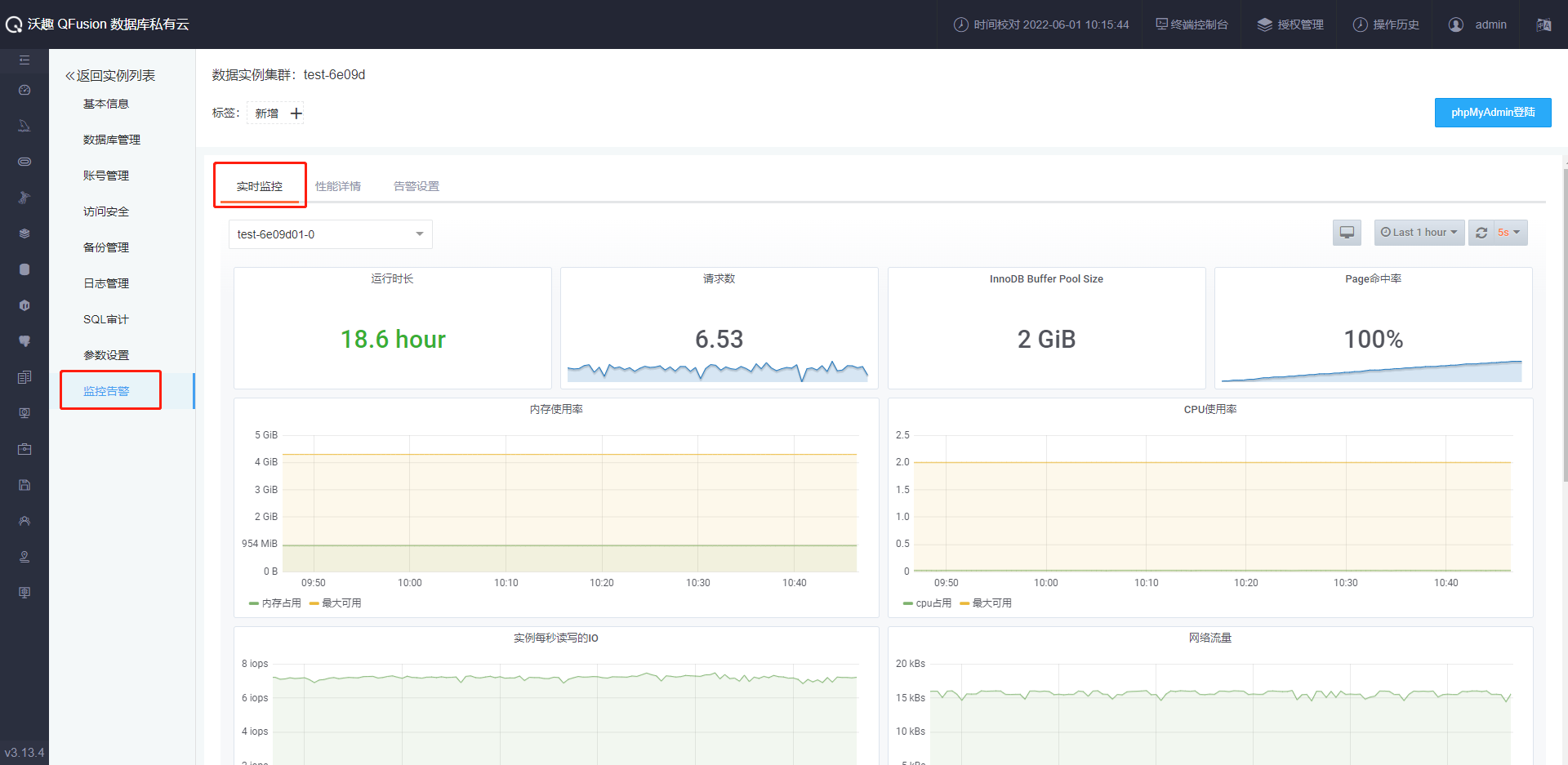The width and height of the screenshot is (1568, 765).
Task: Open the PostgreSQL elephant icon in the sidebar
Action: point(24,341)
